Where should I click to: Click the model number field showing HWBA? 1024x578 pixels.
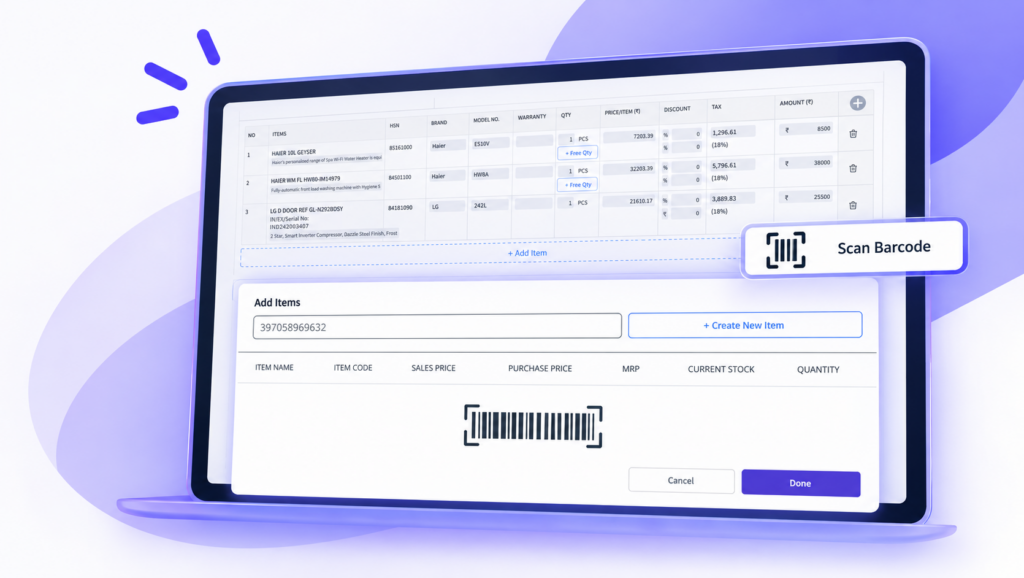[490, 174]
